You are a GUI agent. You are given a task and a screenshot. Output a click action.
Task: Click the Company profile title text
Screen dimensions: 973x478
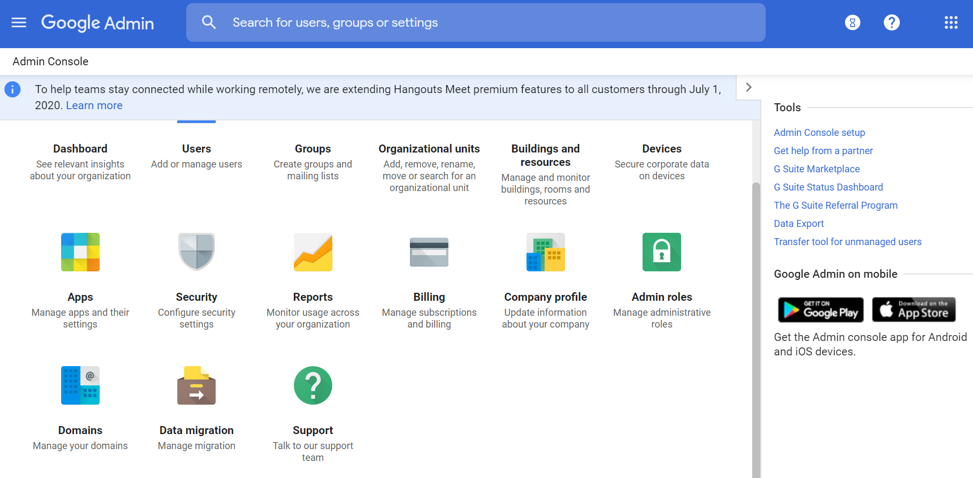tap(545, 297)
